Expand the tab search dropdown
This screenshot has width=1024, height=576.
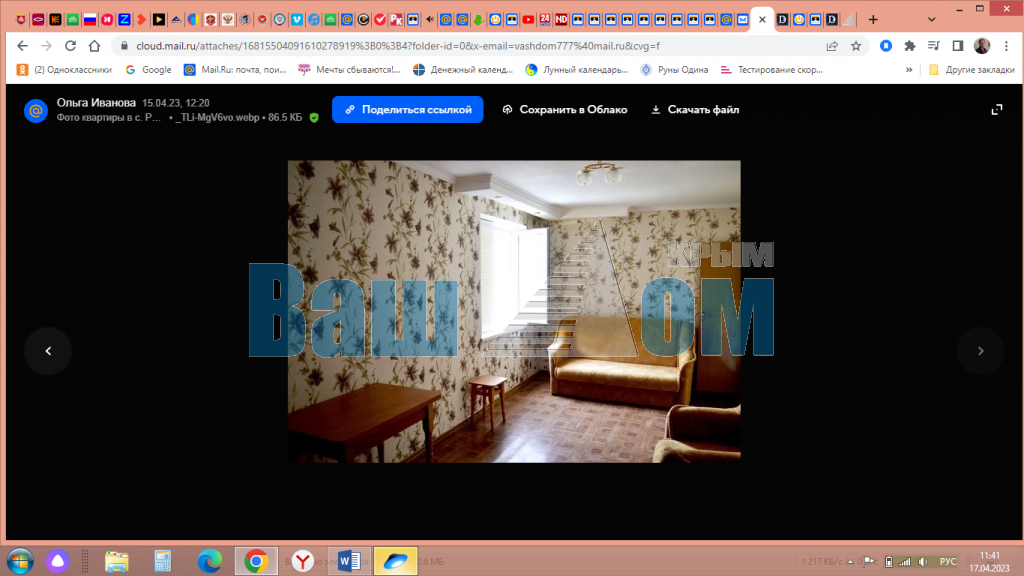[x=931, y=20]
